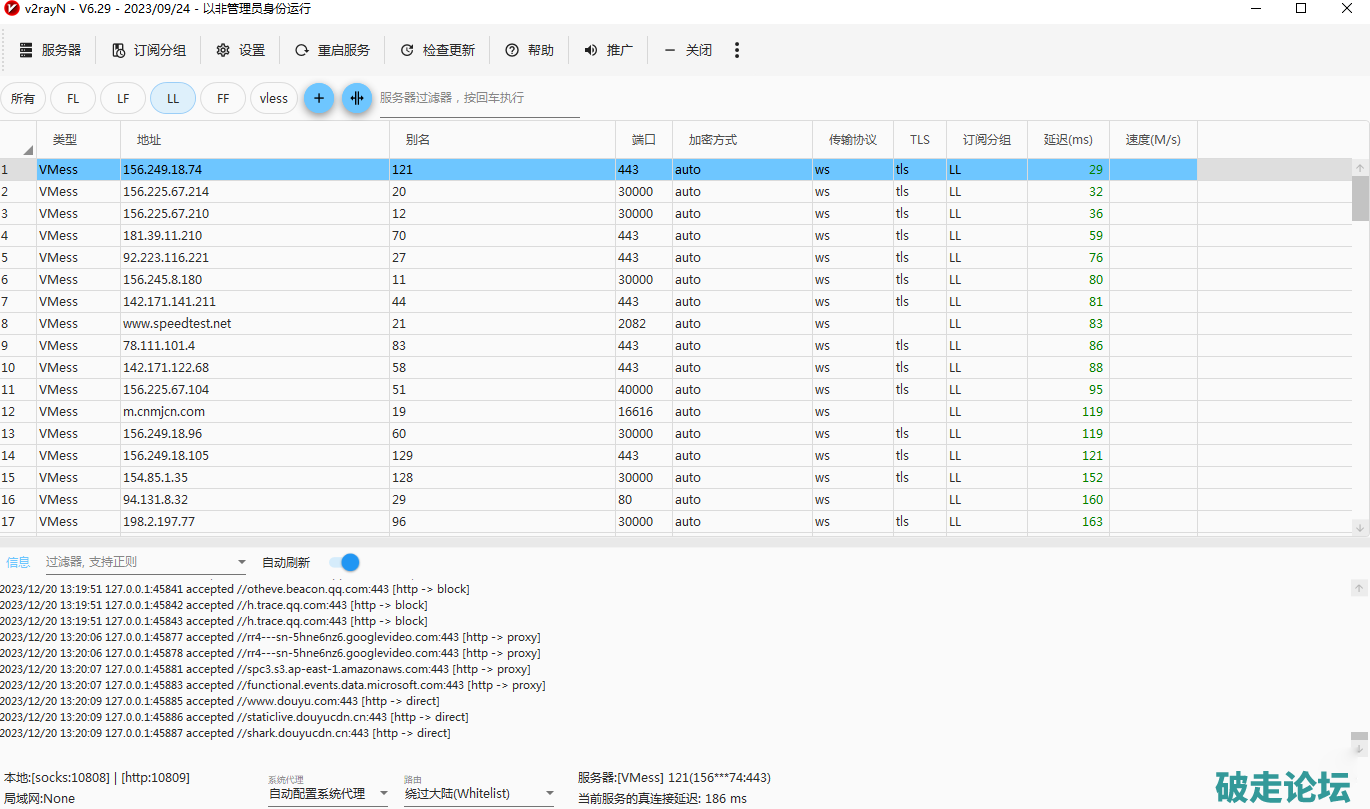Click the 服务器过滤器 server filter input
Image resolution: width=1370 pixels, height=809 pixels.
pos(478,98)
